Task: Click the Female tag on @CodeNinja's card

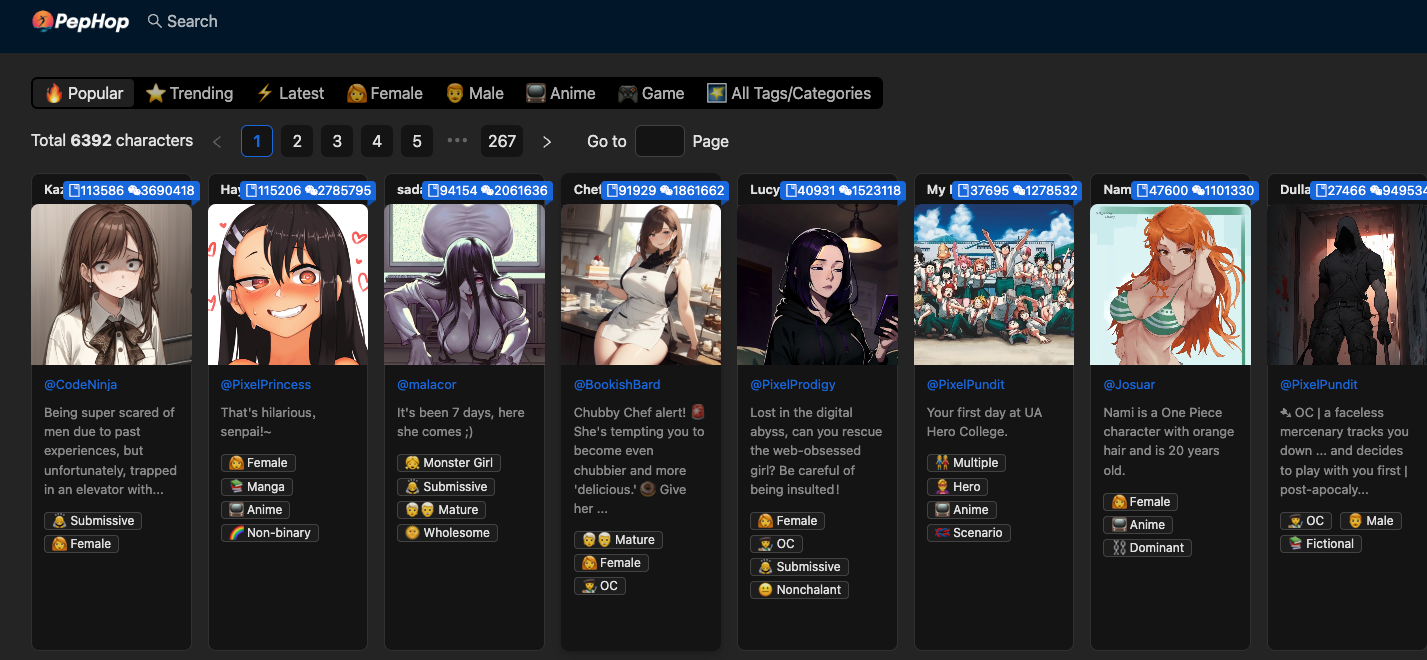Action: pos(81,544)
